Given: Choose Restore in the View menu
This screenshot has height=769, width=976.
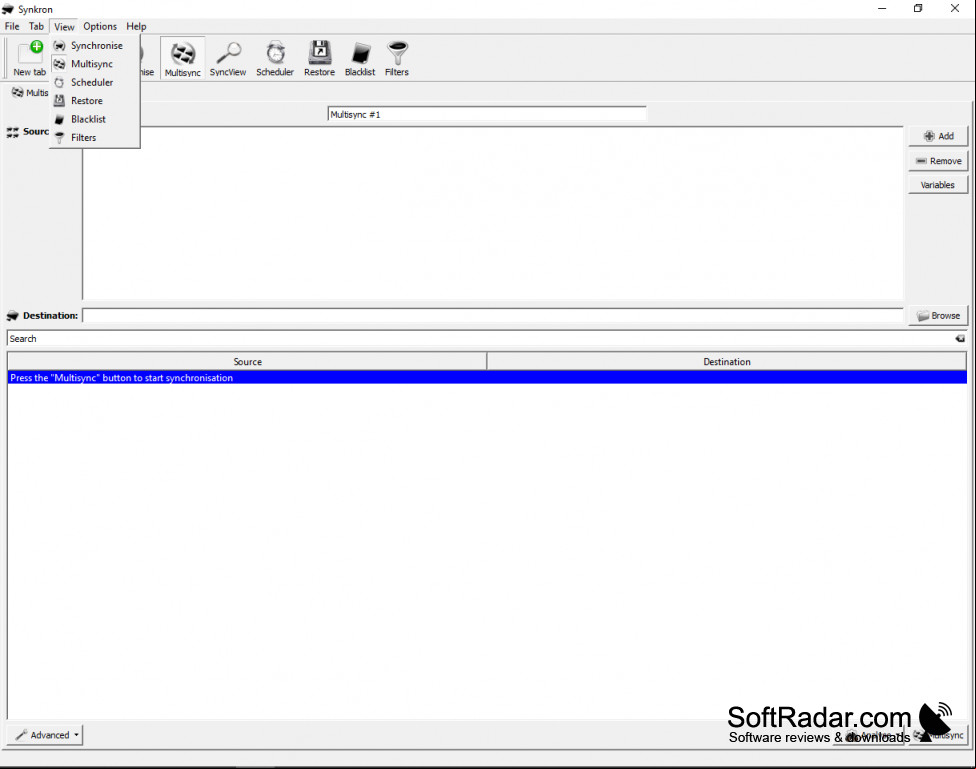Looking at the screenshot, I should point(95,100).
